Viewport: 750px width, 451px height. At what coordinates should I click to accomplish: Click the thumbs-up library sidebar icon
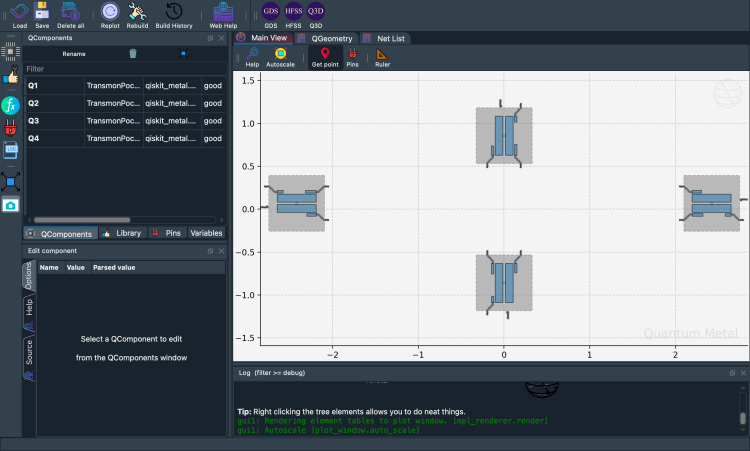click(11, 76)
